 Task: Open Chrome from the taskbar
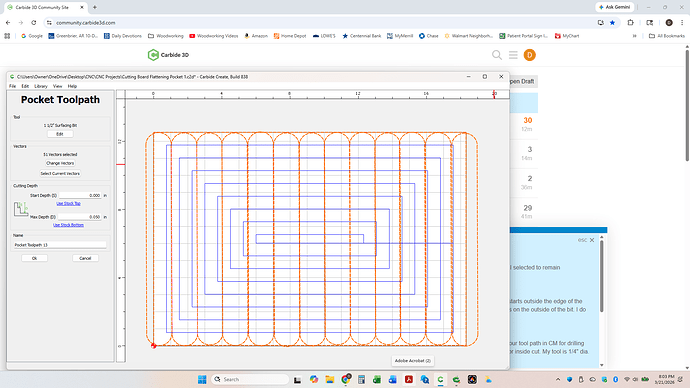[x=345, y=379]
